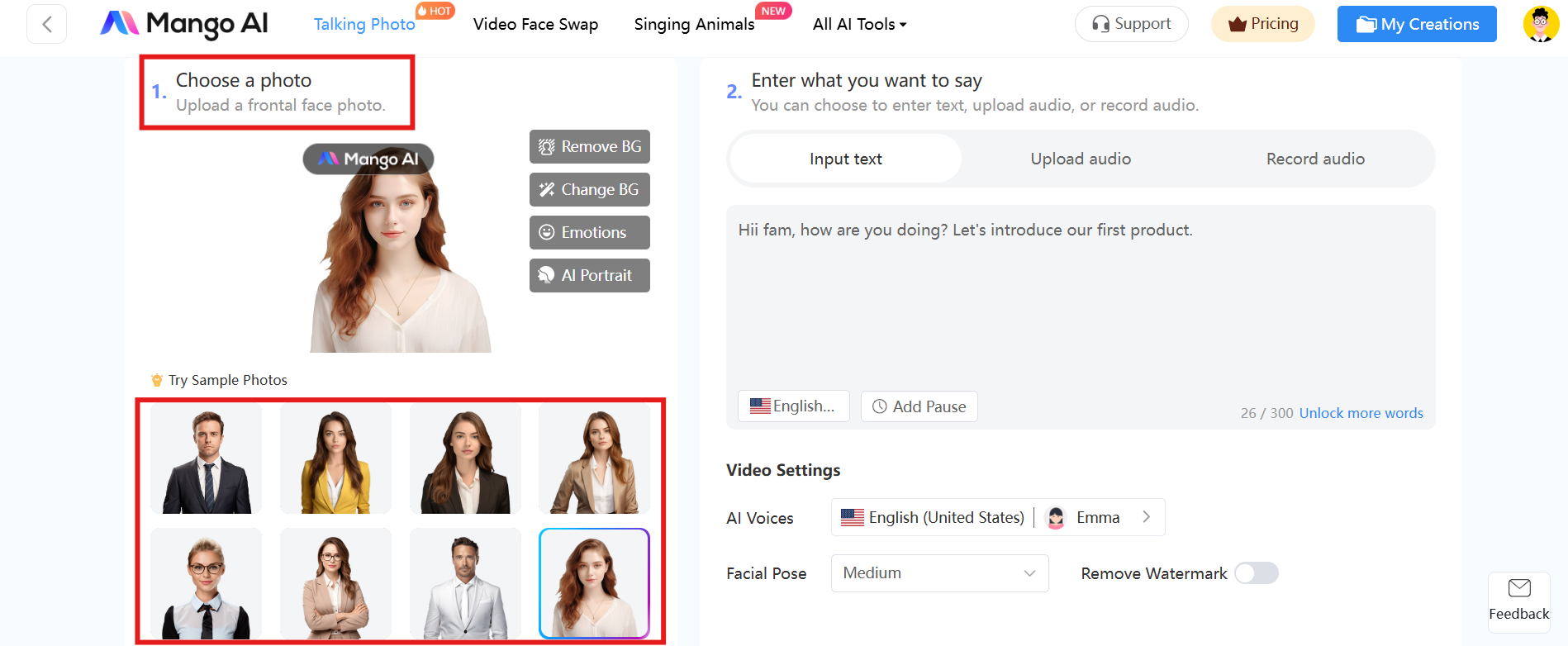Viewport: 1568px width, 646px height.
Task: Open Video Face Swap tab
Action: [535, 25]
